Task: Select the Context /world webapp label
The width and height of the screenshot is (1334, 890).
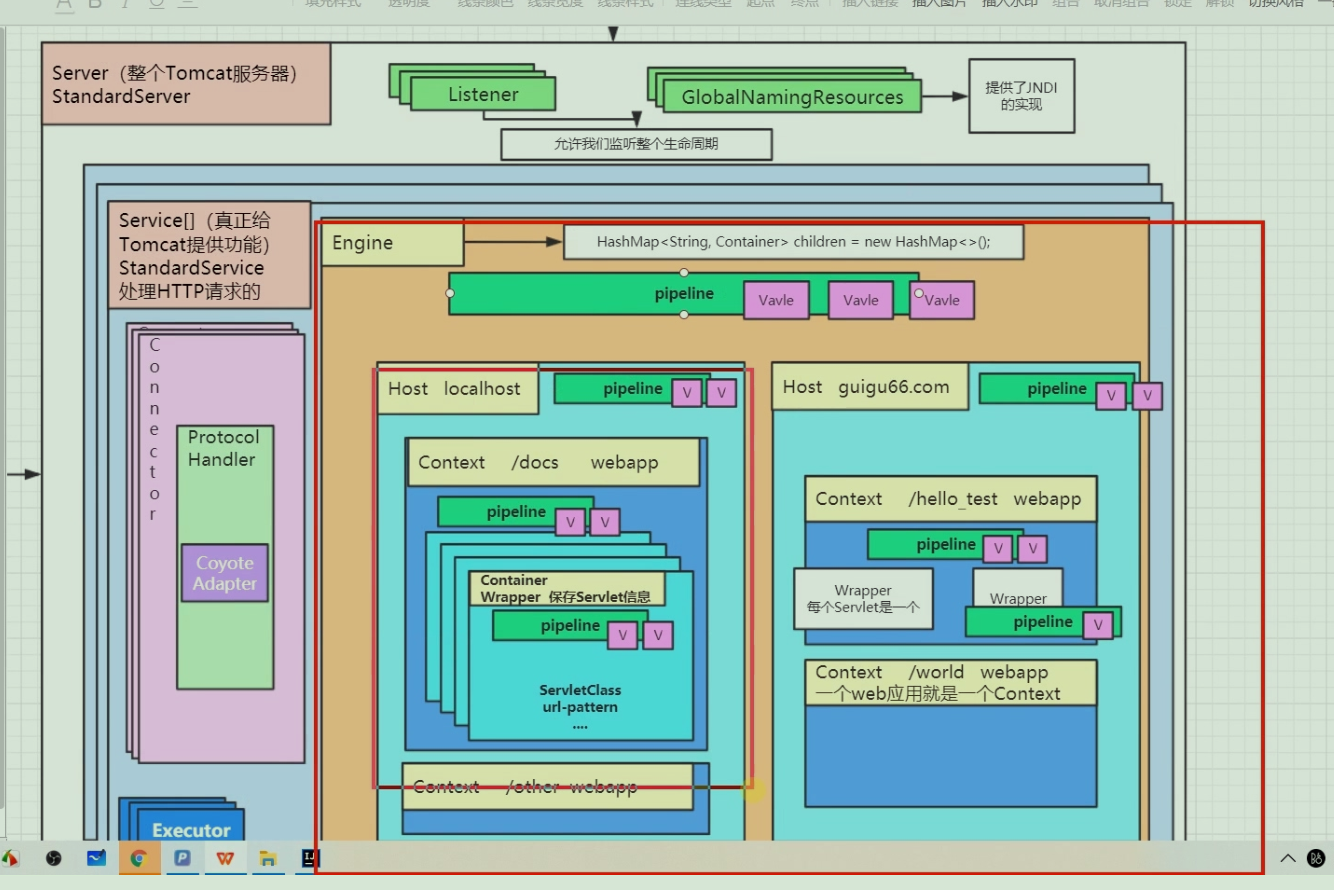Action: point(950,683)
